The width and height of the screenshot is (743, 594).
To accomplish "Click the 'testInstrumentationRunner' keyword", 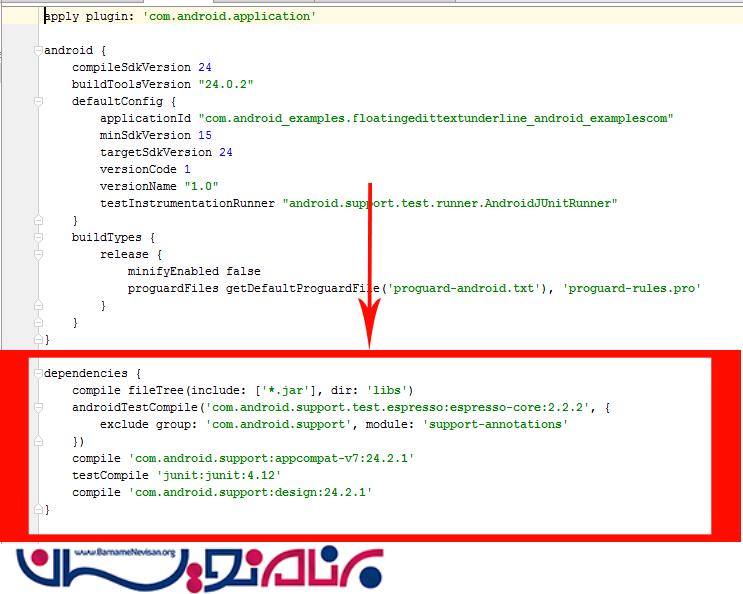I will [x=187, y=204].
